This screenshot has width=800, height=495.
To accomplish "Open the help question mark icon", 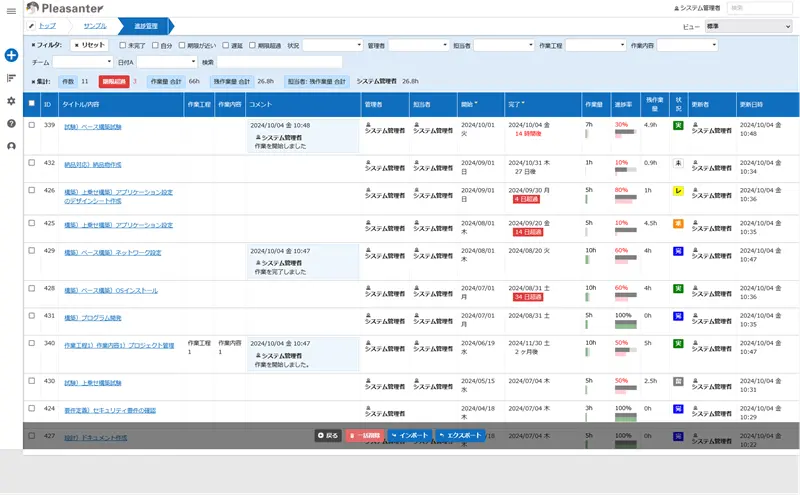I will [x=11, y=123].
